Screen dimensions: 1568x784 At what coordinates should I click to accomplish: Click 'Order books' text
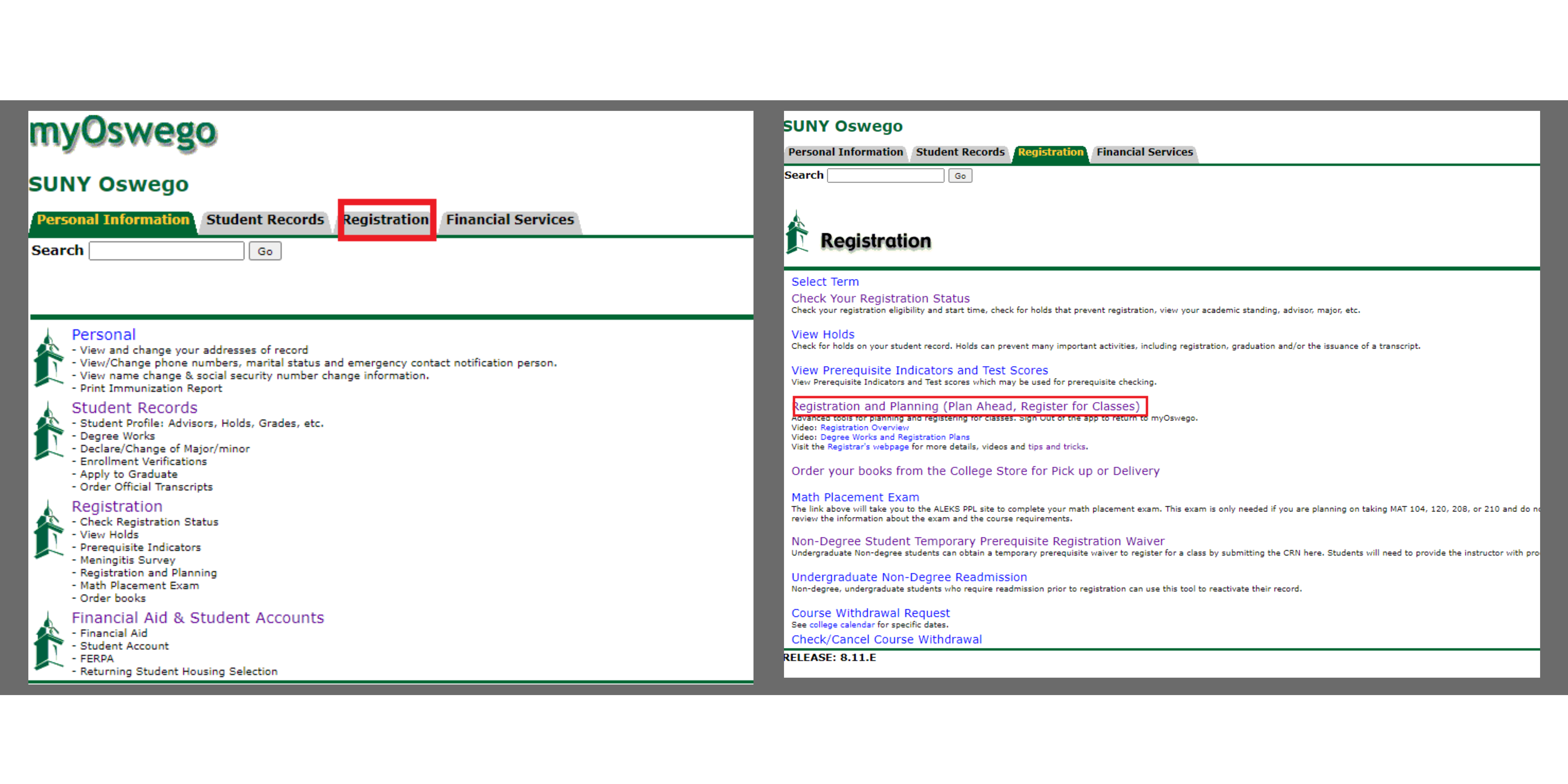(113, 598)
